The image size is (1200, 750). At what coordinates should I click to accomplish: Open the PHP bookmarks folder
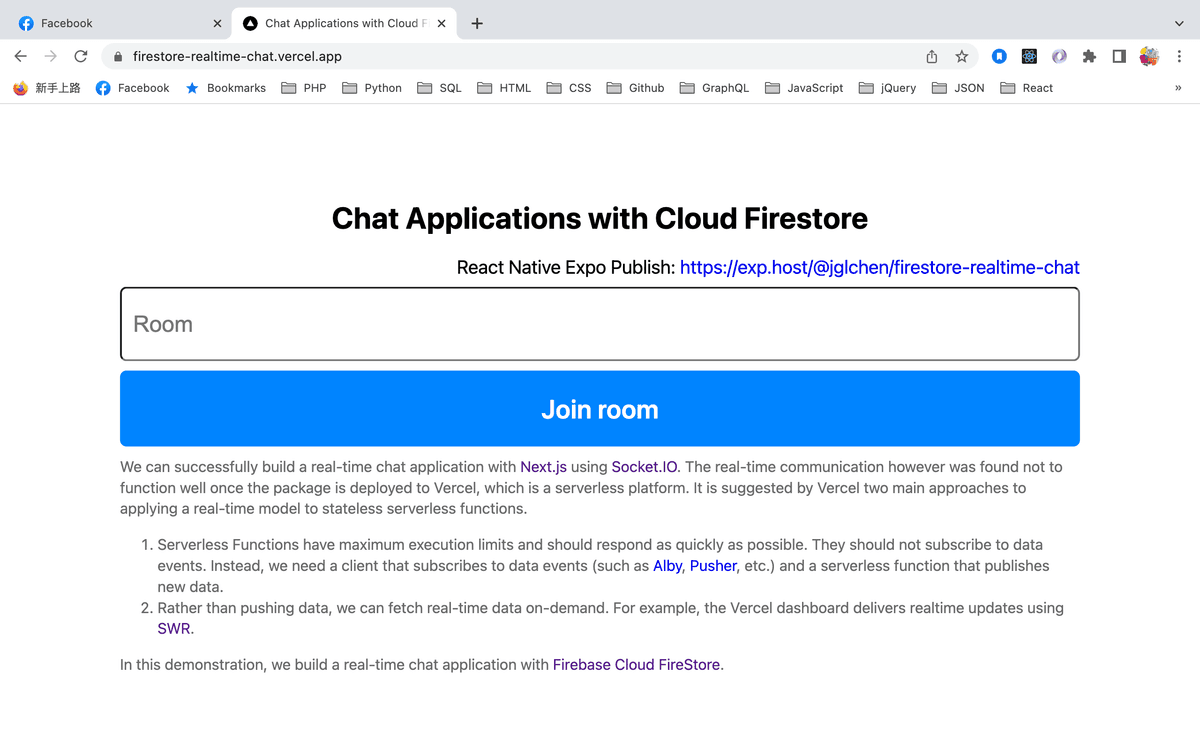[x=304, y=88]
